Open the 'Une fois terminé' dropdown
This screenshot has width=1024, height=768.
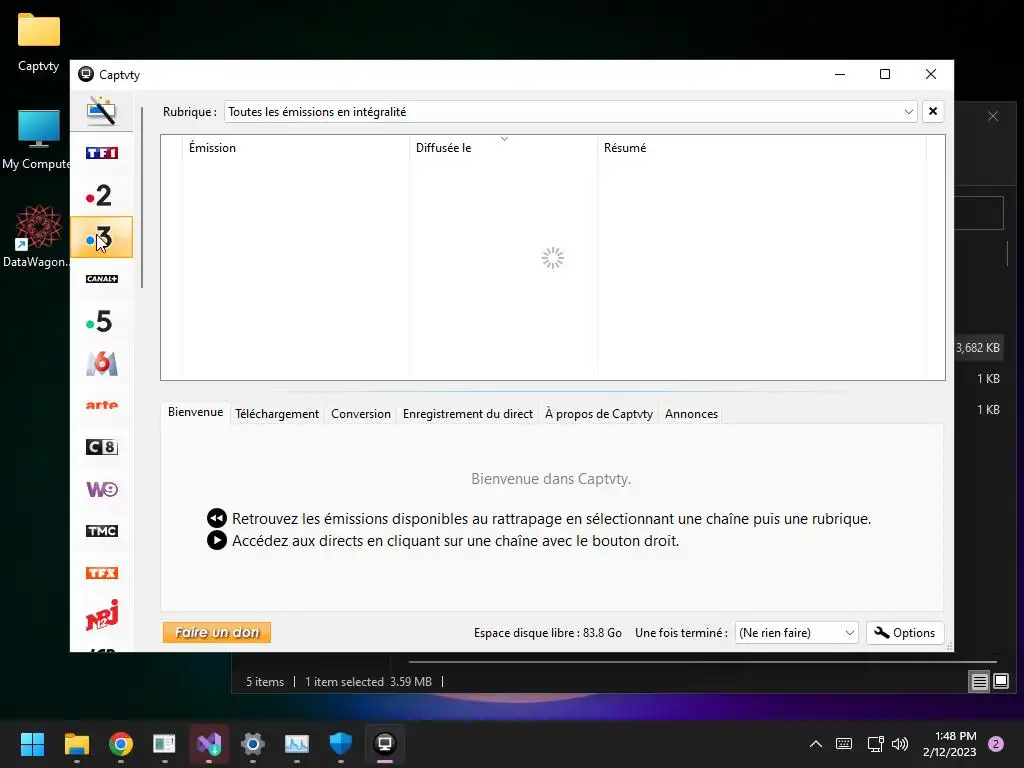tap(796, 633)
